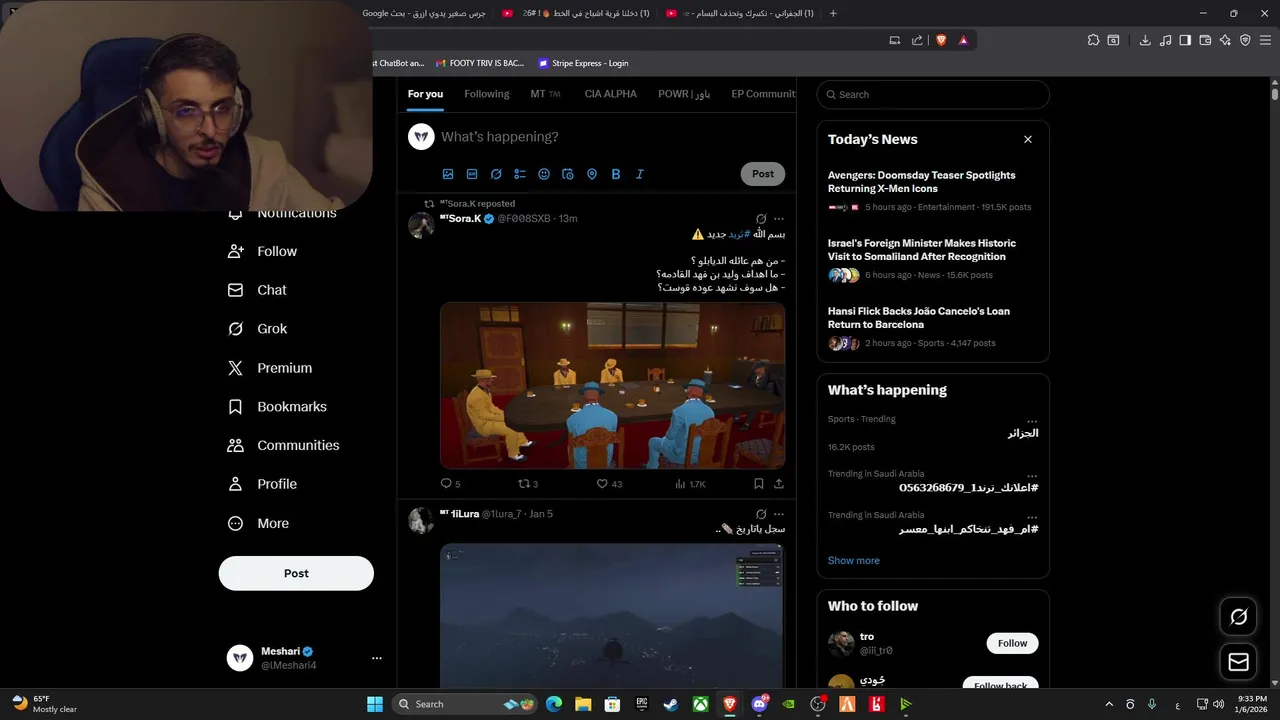Open the Brave main menu

point(1265,40)
